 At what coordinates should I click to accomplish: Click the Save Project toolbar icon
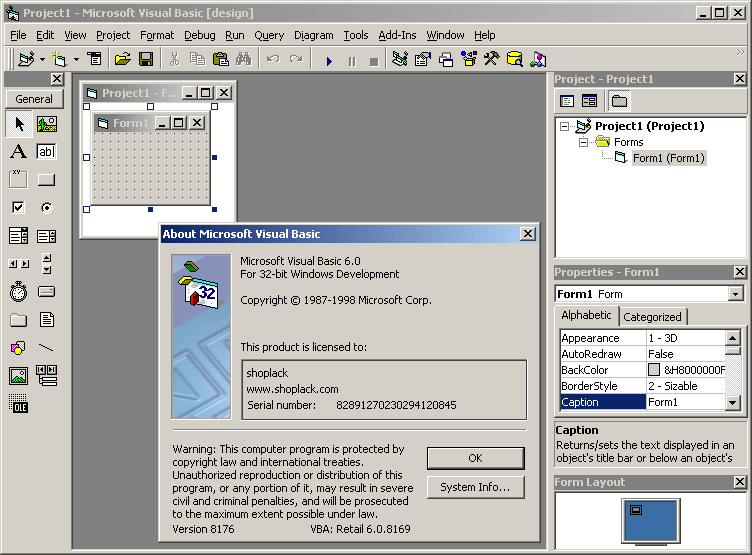tap(146, 59)
